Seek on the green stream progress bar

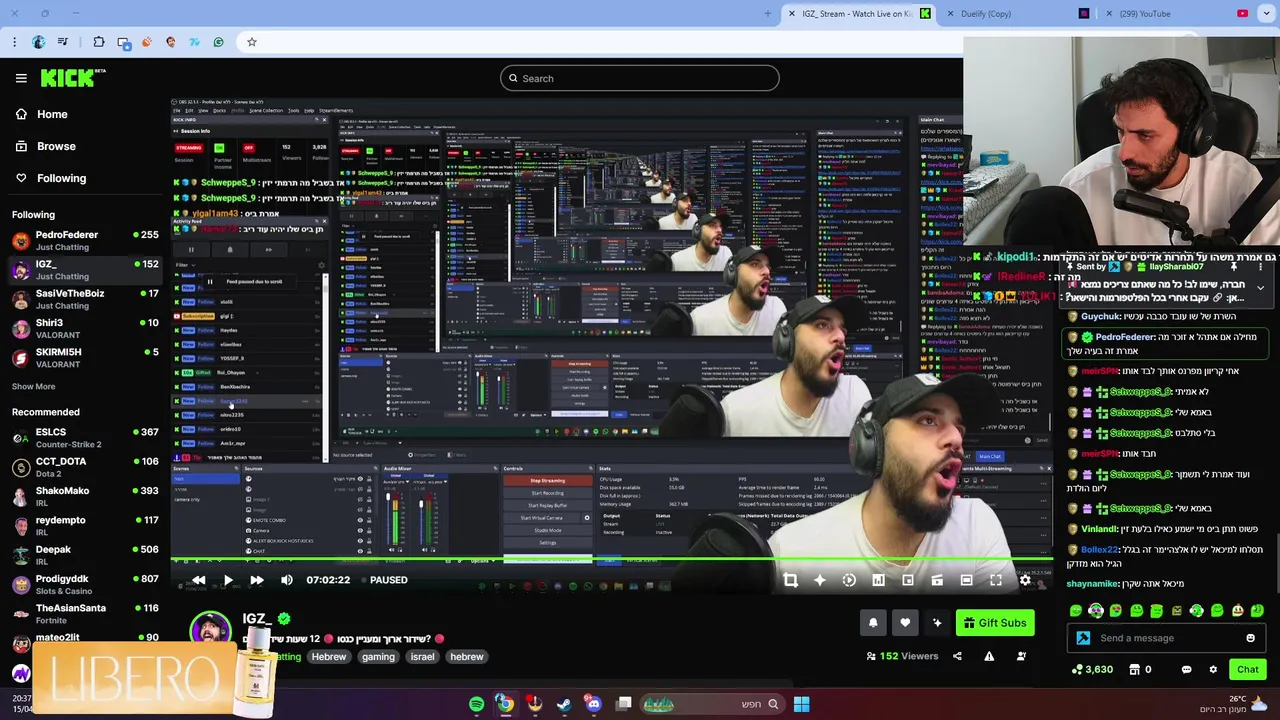click(610, 560)
